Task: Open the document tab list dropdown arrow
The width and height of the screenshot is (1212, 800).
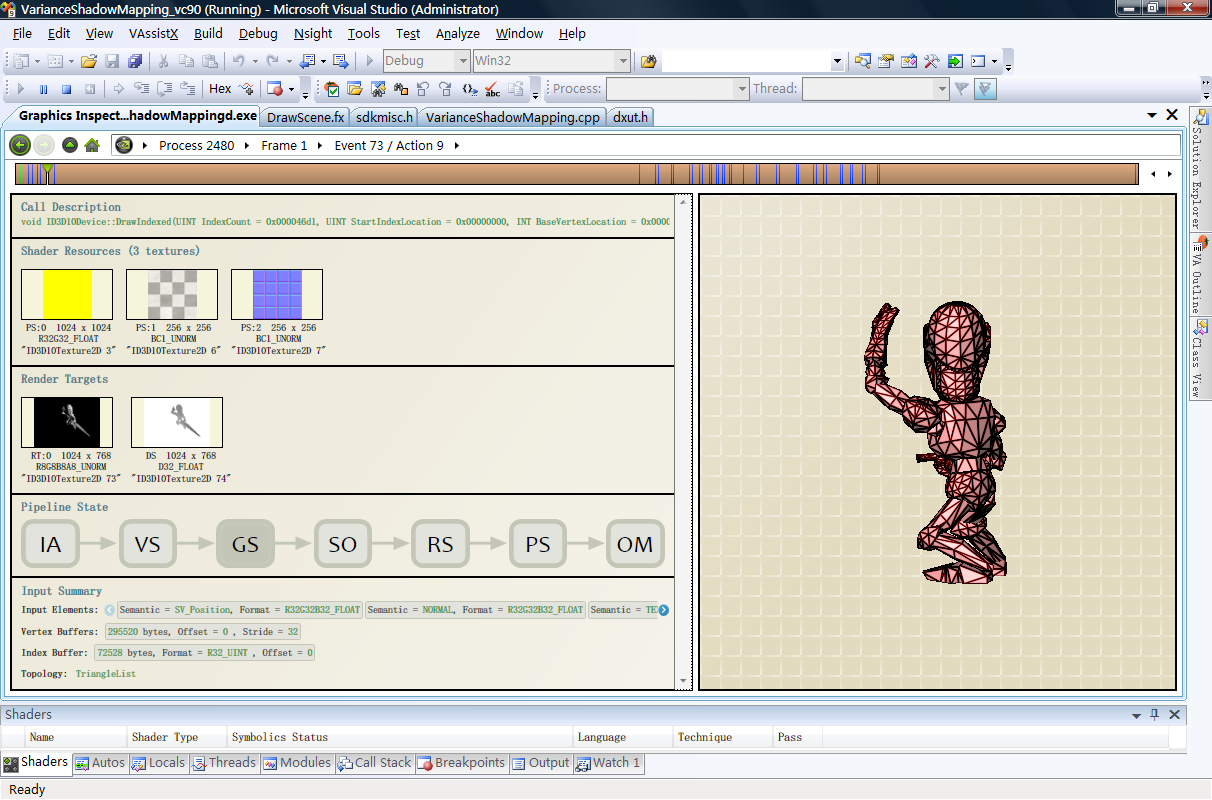Action: pos(1152,116)
